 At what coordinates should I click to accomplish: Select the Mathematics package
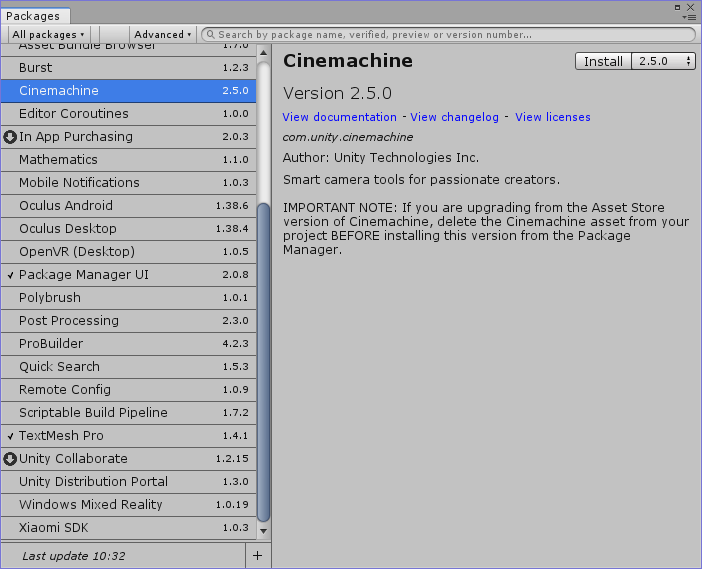pyautogui.click(x=128, y=160)
